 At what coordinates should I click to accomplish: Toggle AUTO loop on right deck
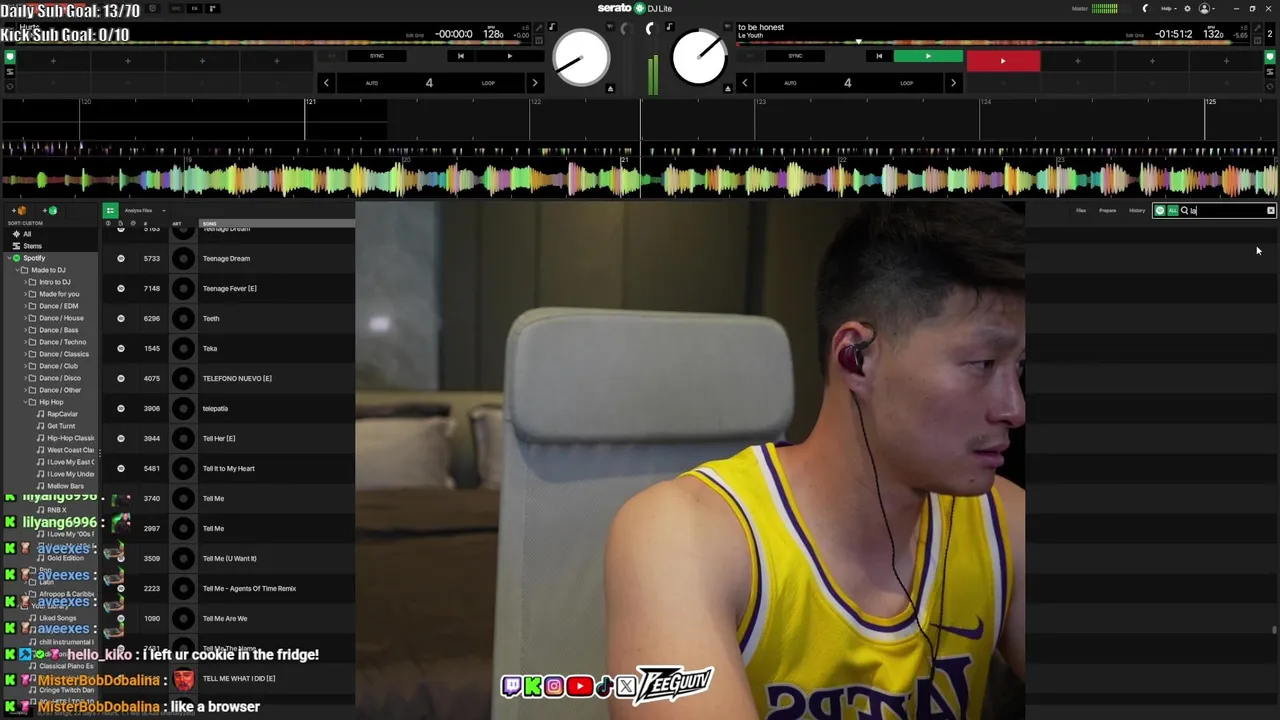[x=790, y=83]
